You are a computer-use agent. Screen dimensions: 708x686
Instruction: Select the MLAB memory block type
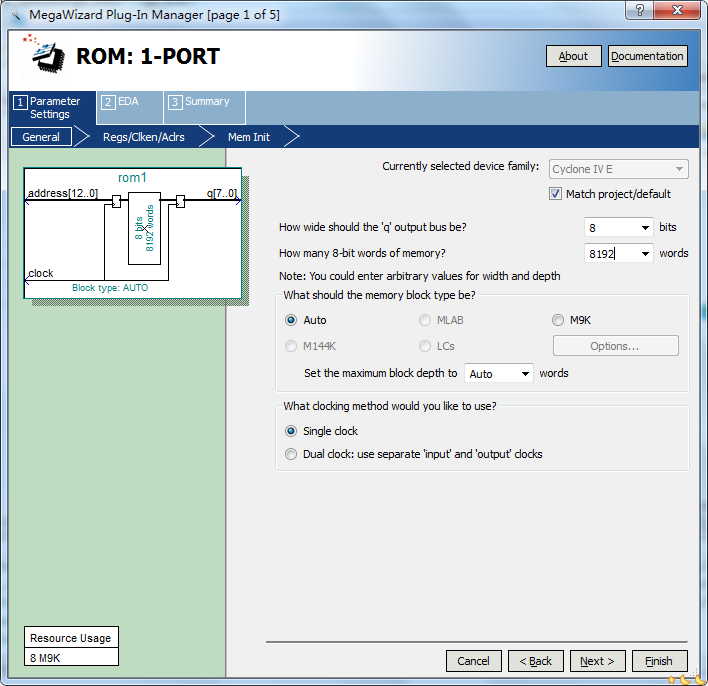click(424, 320)
